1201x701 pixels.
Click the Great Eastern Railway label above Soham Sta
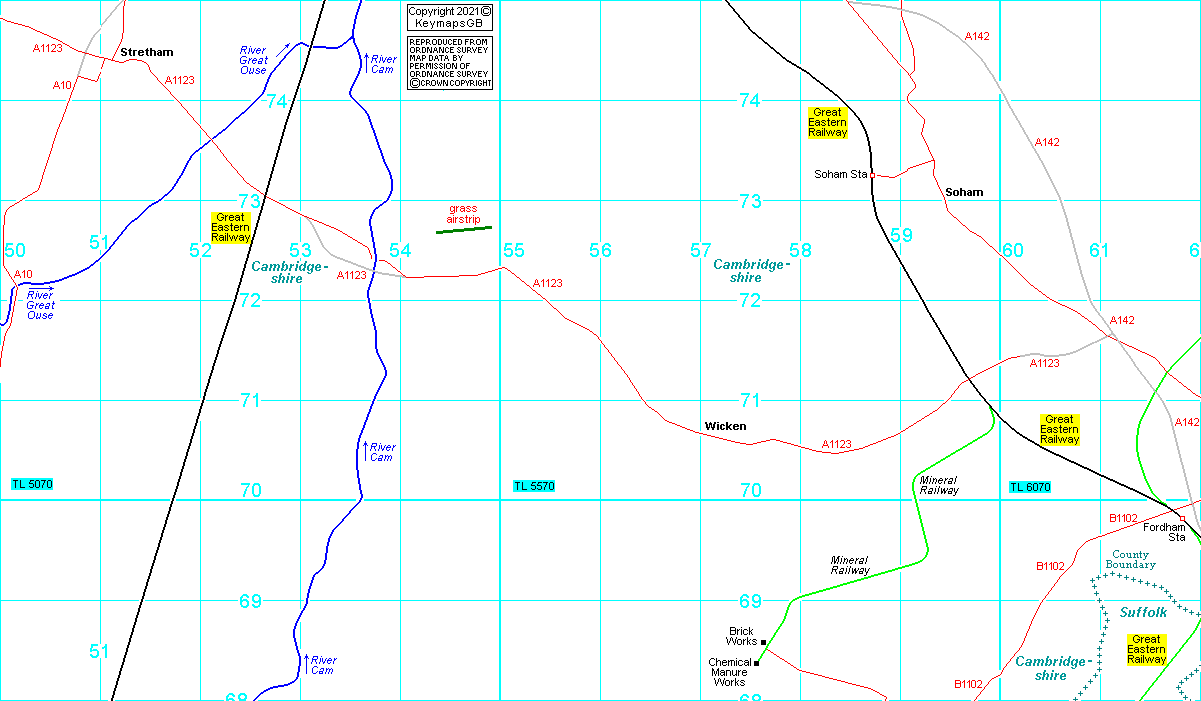(827, 122)
